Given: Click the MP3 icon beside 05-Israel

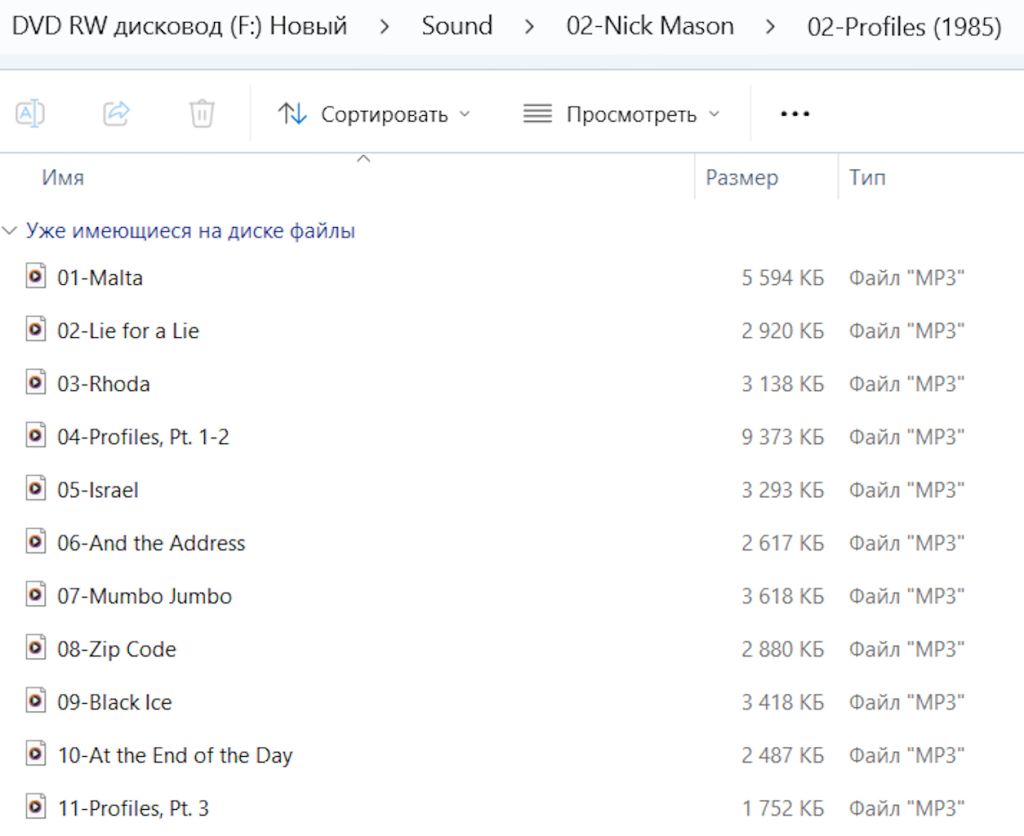Looking at the screenshot, I should tap(35, 489).
